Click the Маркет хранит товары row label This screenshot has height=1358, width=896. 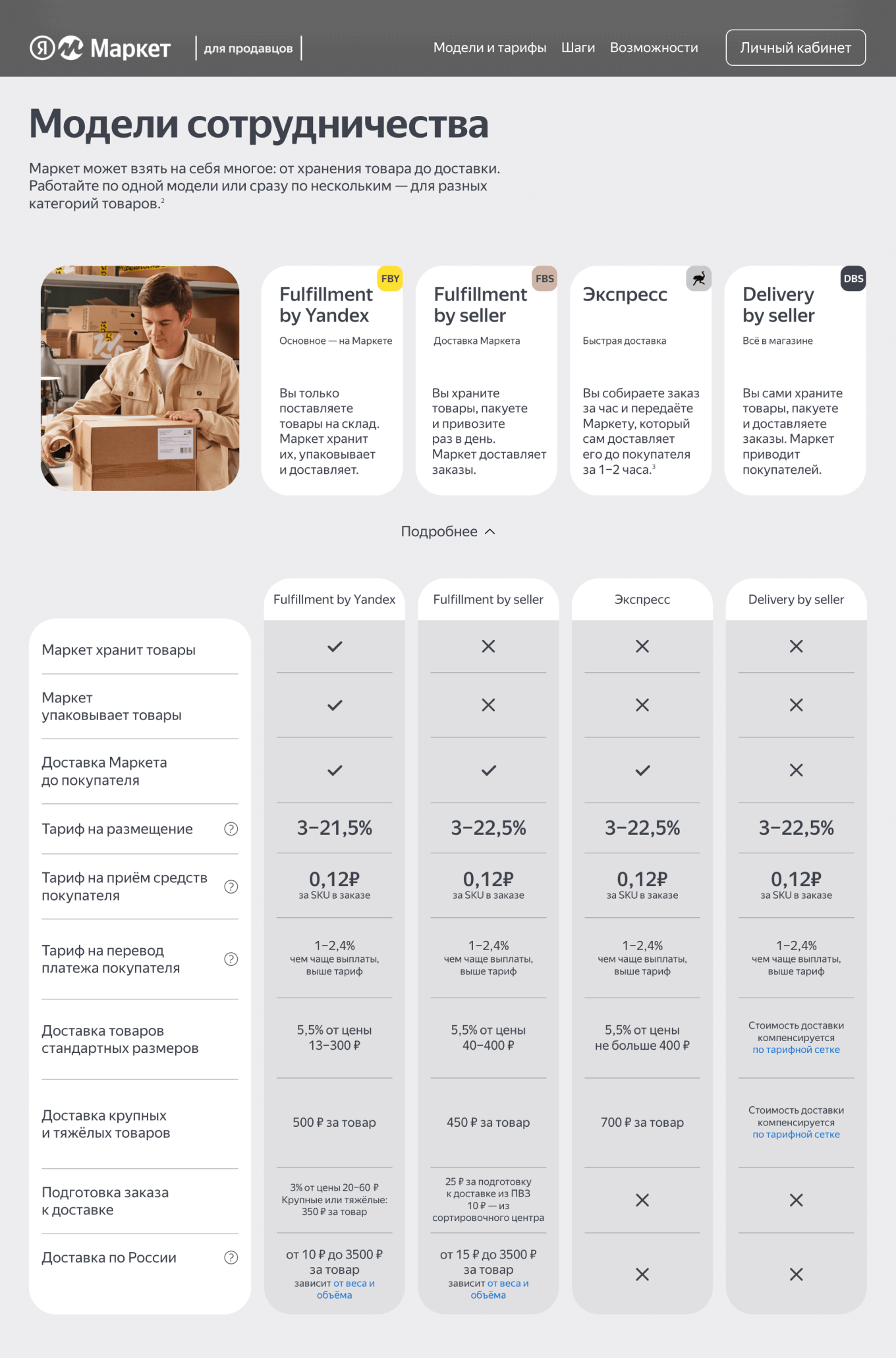tap(119, 650)
